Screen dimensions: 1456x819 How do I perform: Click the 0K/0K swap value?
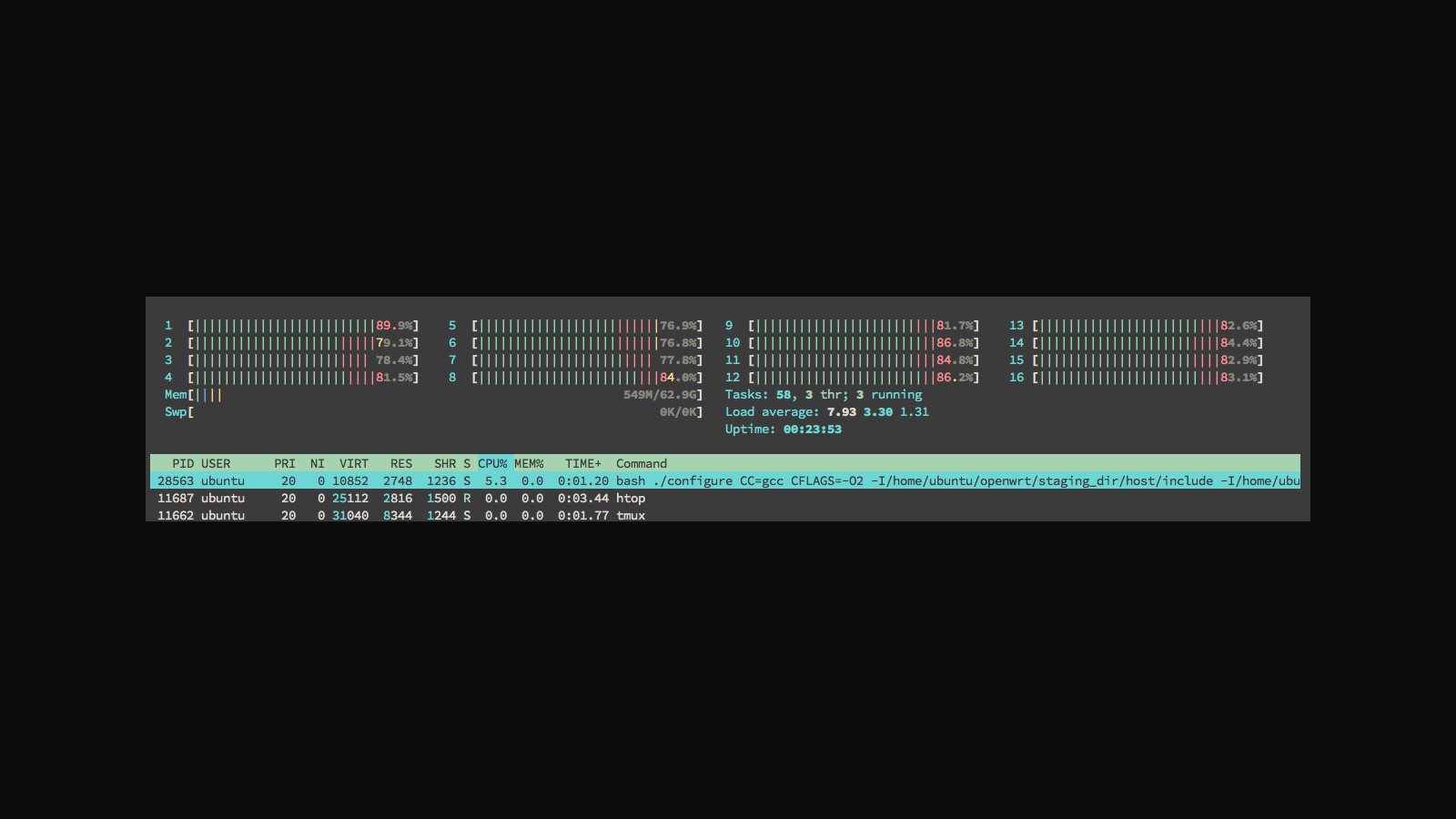pyautogui.click(x=678, y=411)
